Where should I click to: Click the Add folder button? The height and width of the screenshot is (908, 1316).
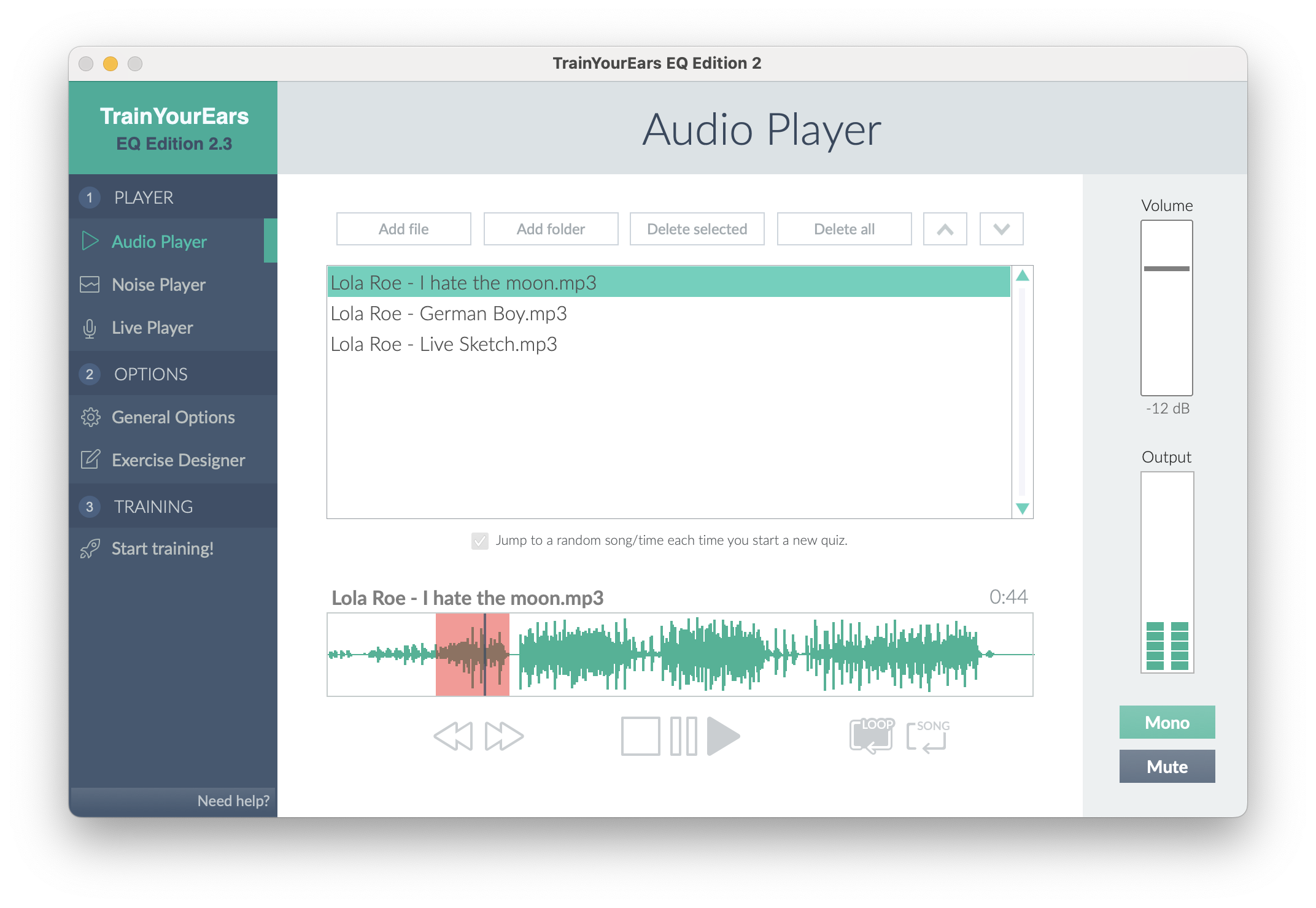[551, 228]
